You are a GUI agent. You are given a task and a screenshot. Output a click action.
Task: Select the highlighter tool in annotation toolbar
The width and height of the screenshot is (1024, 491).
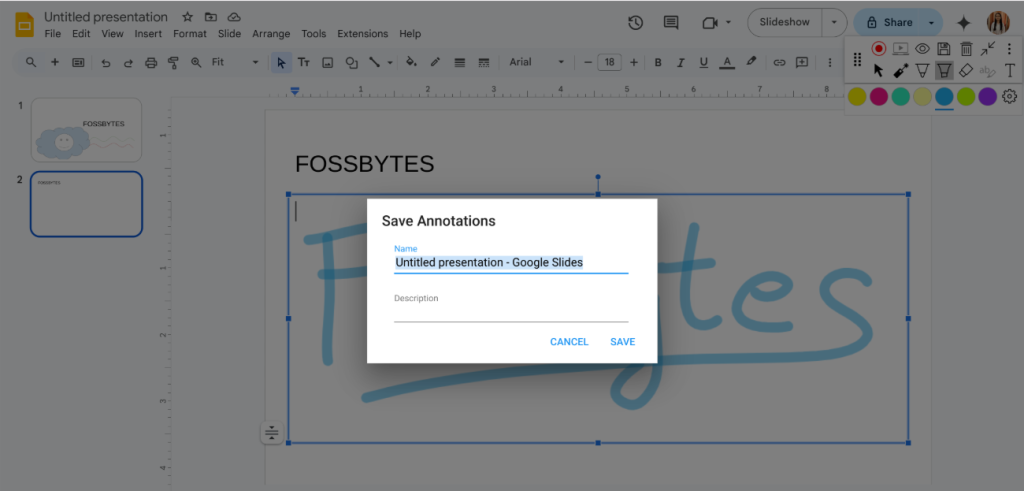(x=944, y=71)
